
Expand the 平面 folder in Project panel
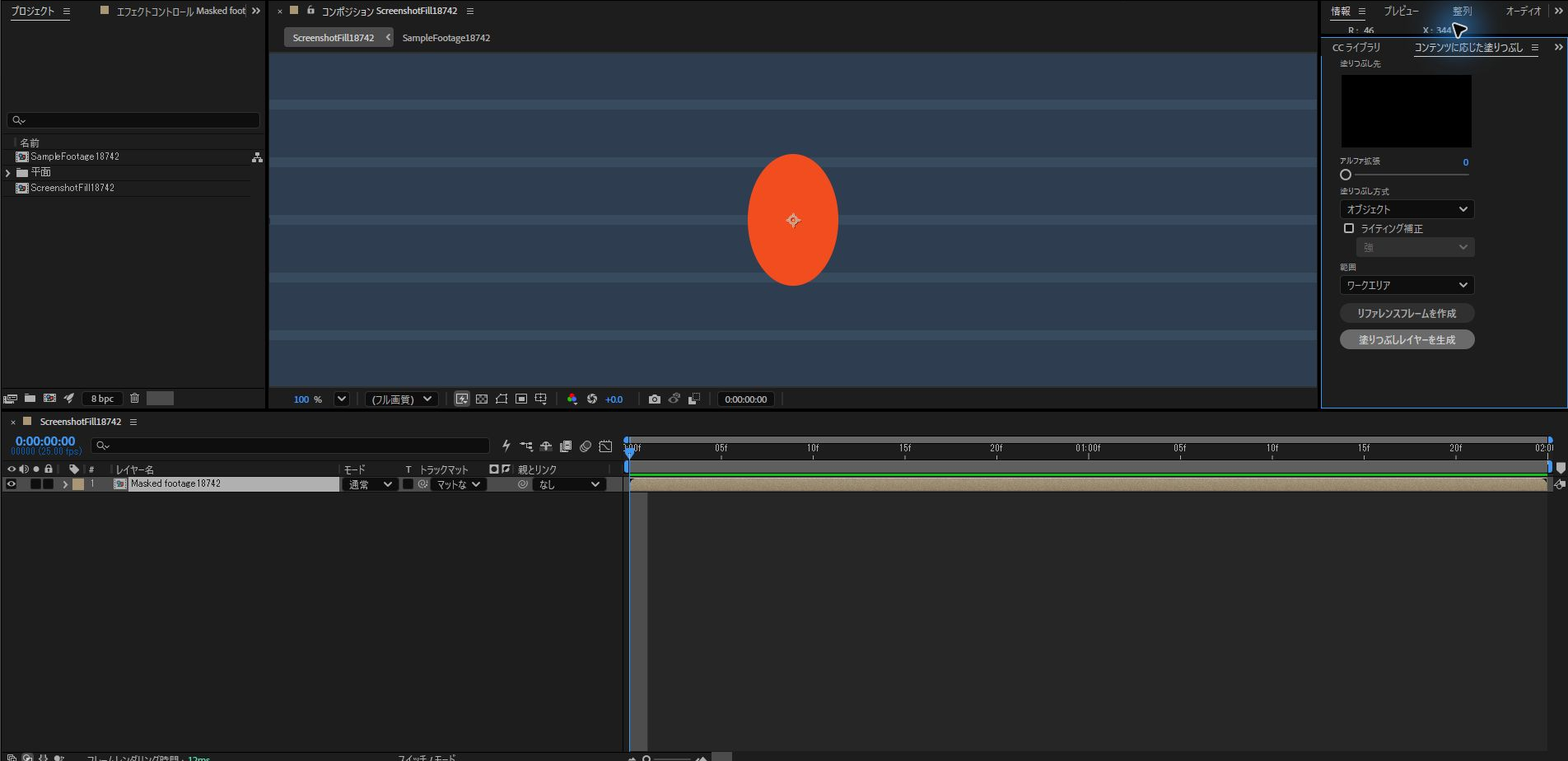(8, 173)
